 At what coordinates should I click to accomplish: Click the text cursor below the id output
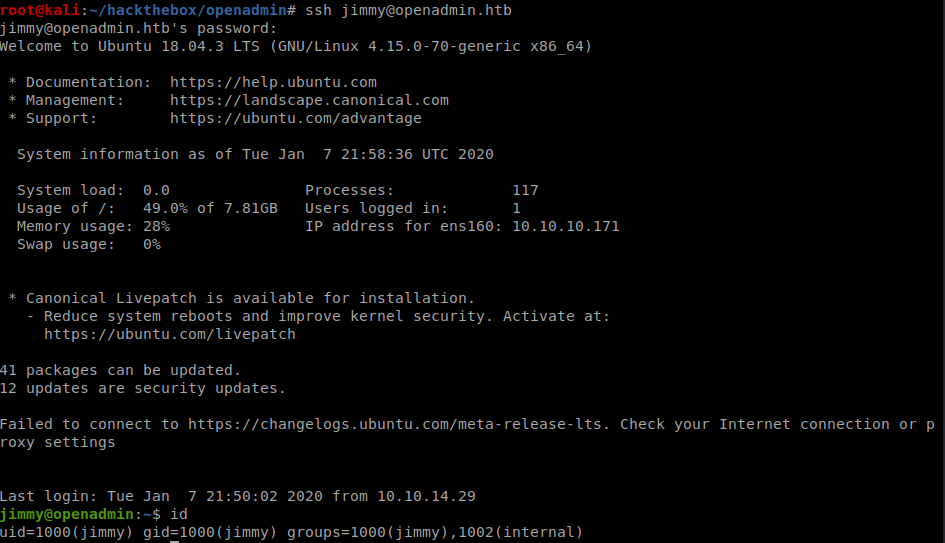tap(175, 541)
